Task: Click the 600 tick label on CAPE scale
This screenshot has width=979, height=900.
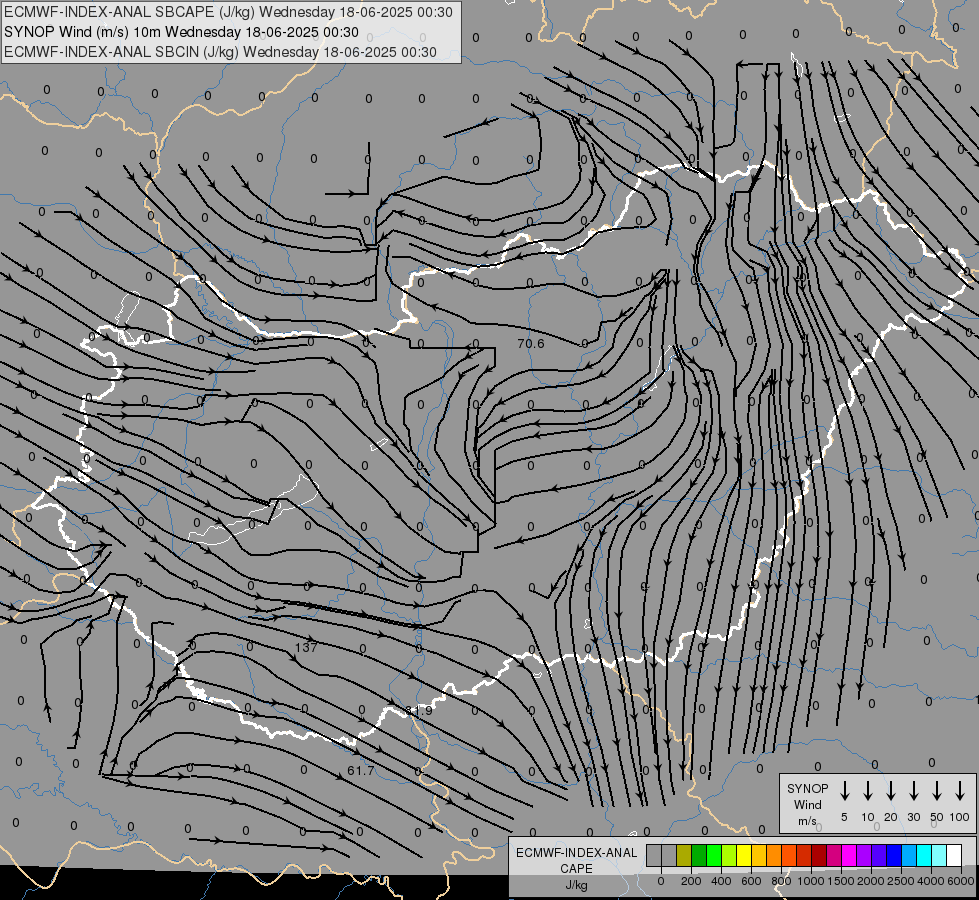Action: coord(751,881)
